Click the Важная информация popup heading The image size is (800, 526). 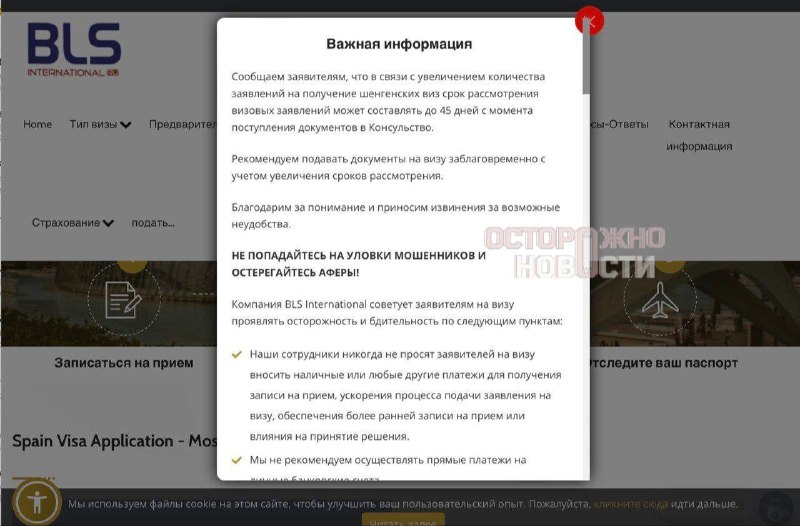(399, 44)
